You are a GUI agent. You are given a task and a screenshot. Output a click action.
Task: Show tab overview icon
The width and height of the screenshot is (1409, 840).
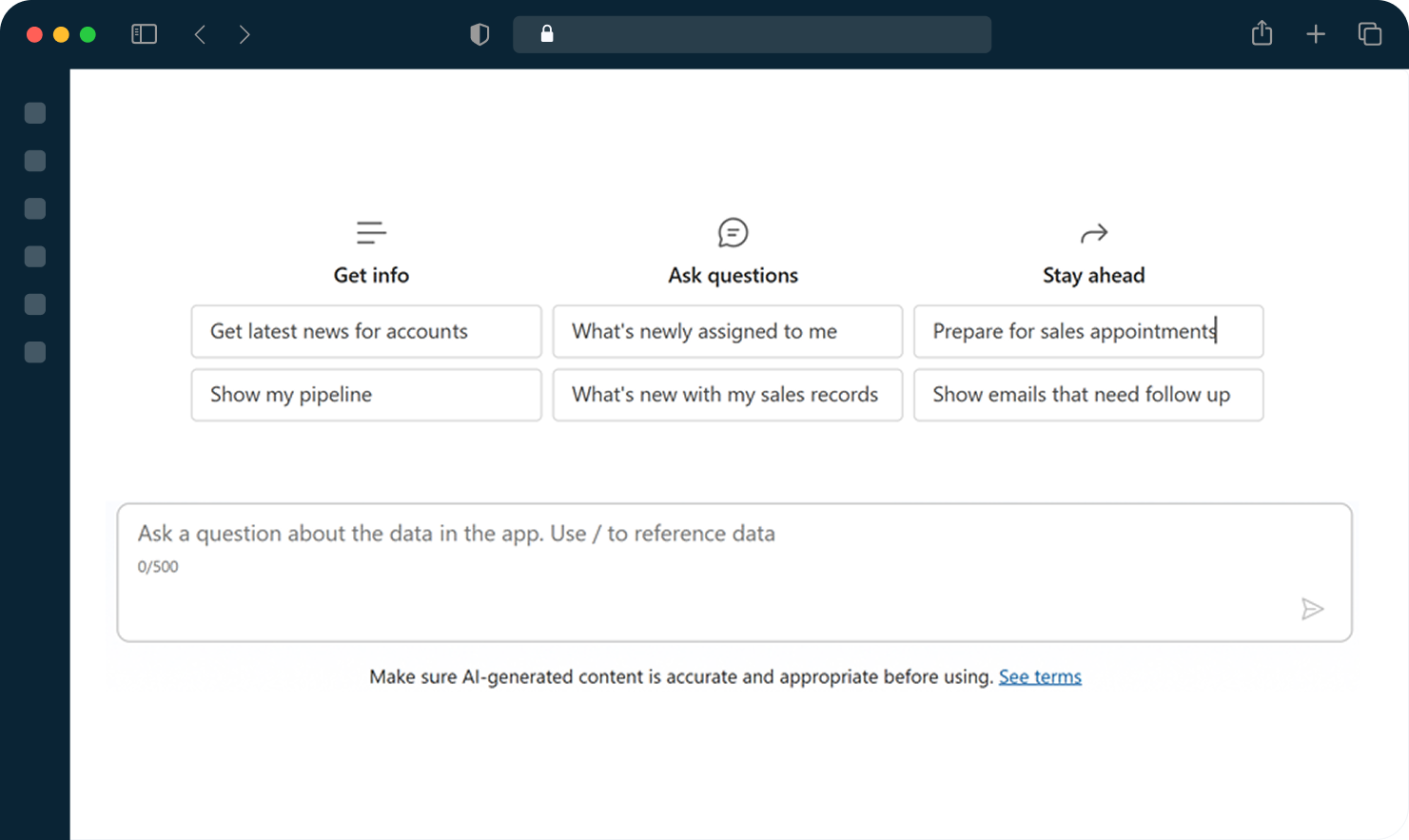1369,34
